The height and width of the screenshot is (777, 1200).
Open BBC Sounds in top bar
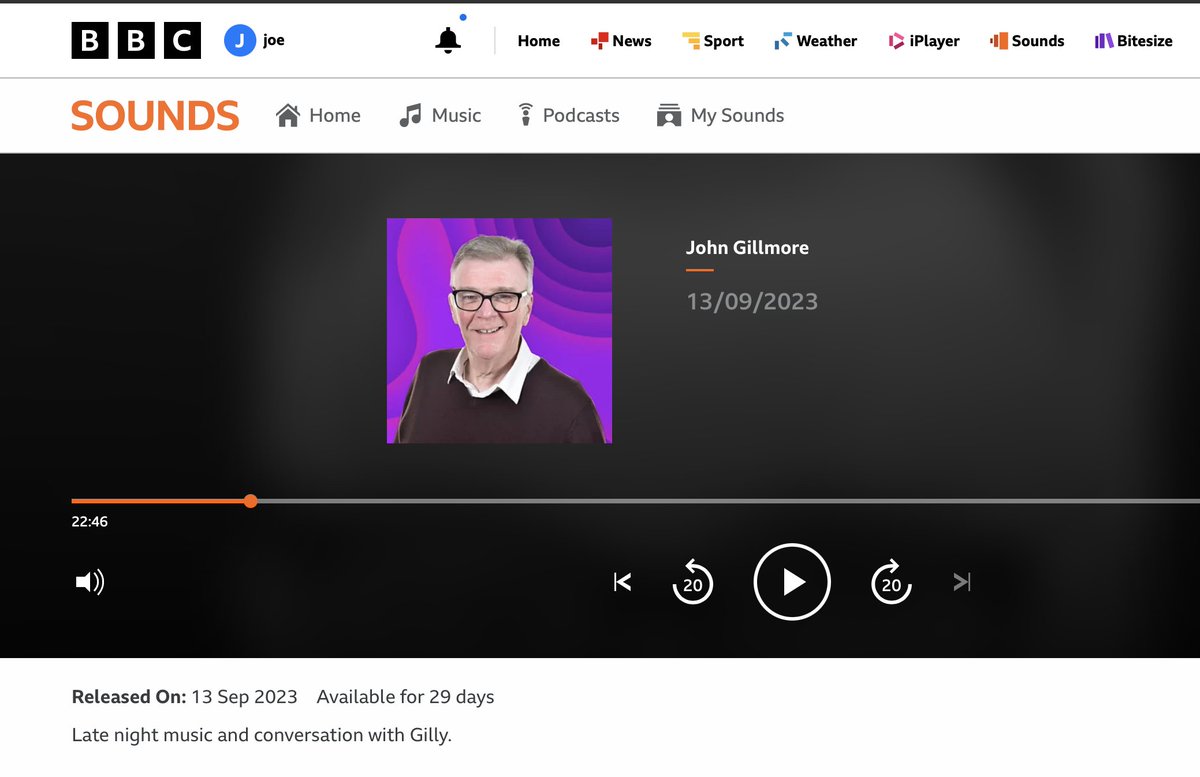1027,41
